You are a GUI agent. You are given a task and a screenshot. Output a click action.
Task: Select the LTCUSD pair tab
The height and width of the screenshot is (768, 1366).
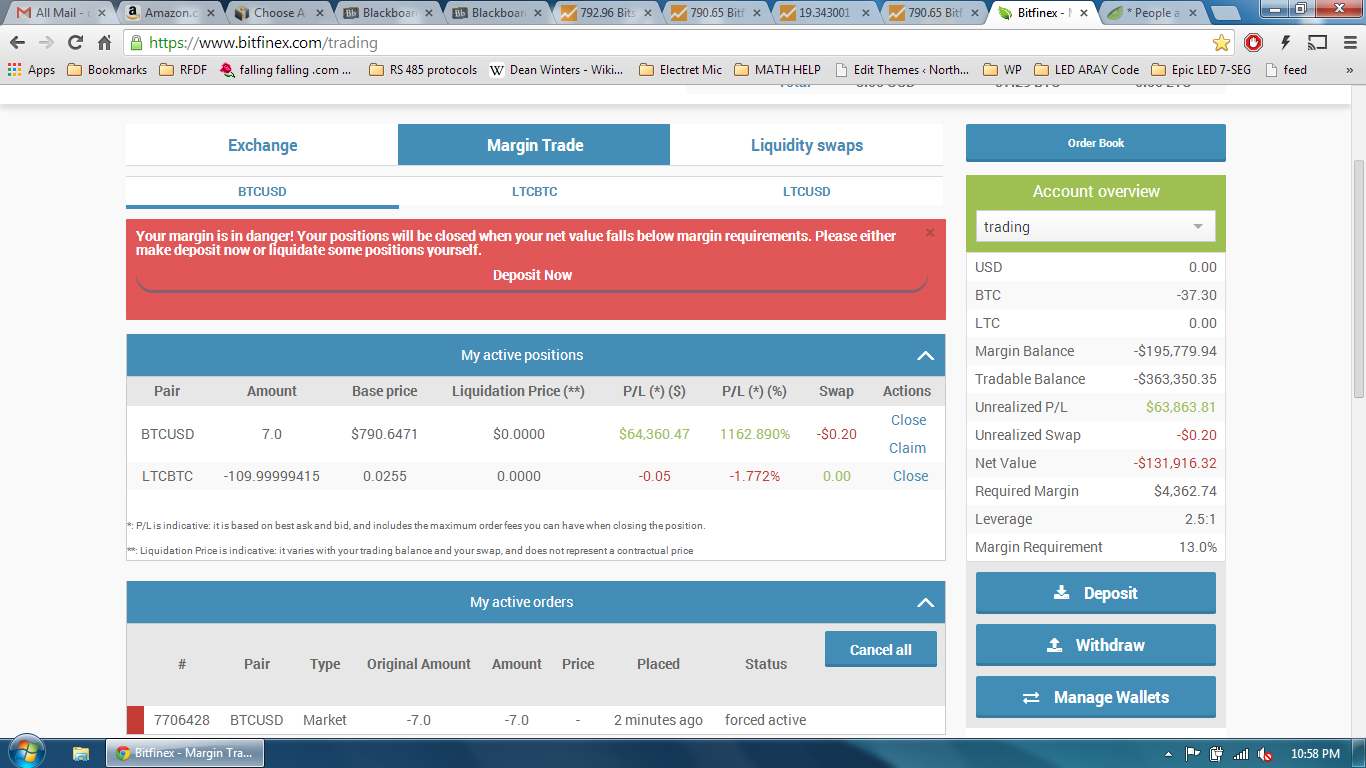coord(807,192)
